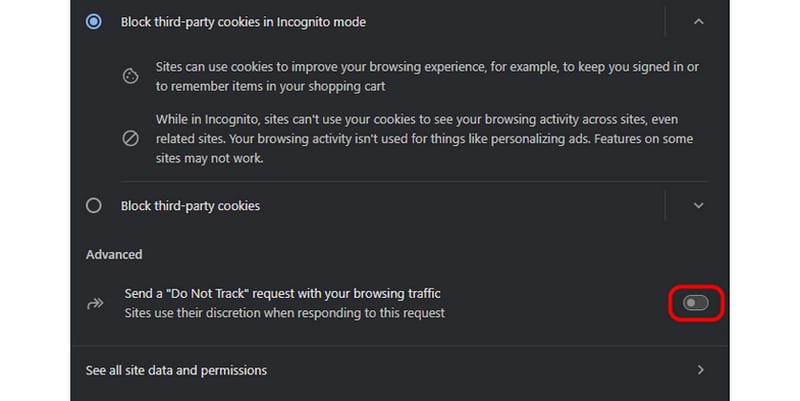
Task: Enable the Do Not Track toggle switch
Action: 695,302
